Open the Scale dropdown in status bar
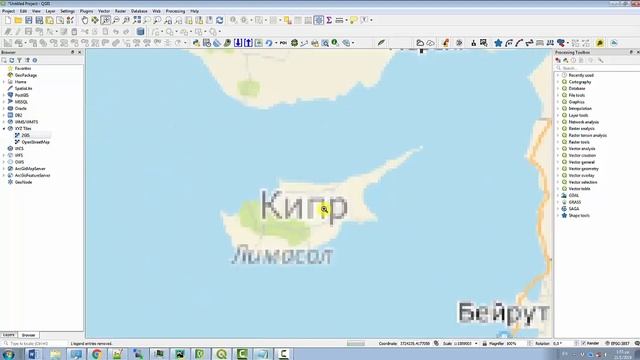This screenshot has width=640, height=360. [476, 344]
